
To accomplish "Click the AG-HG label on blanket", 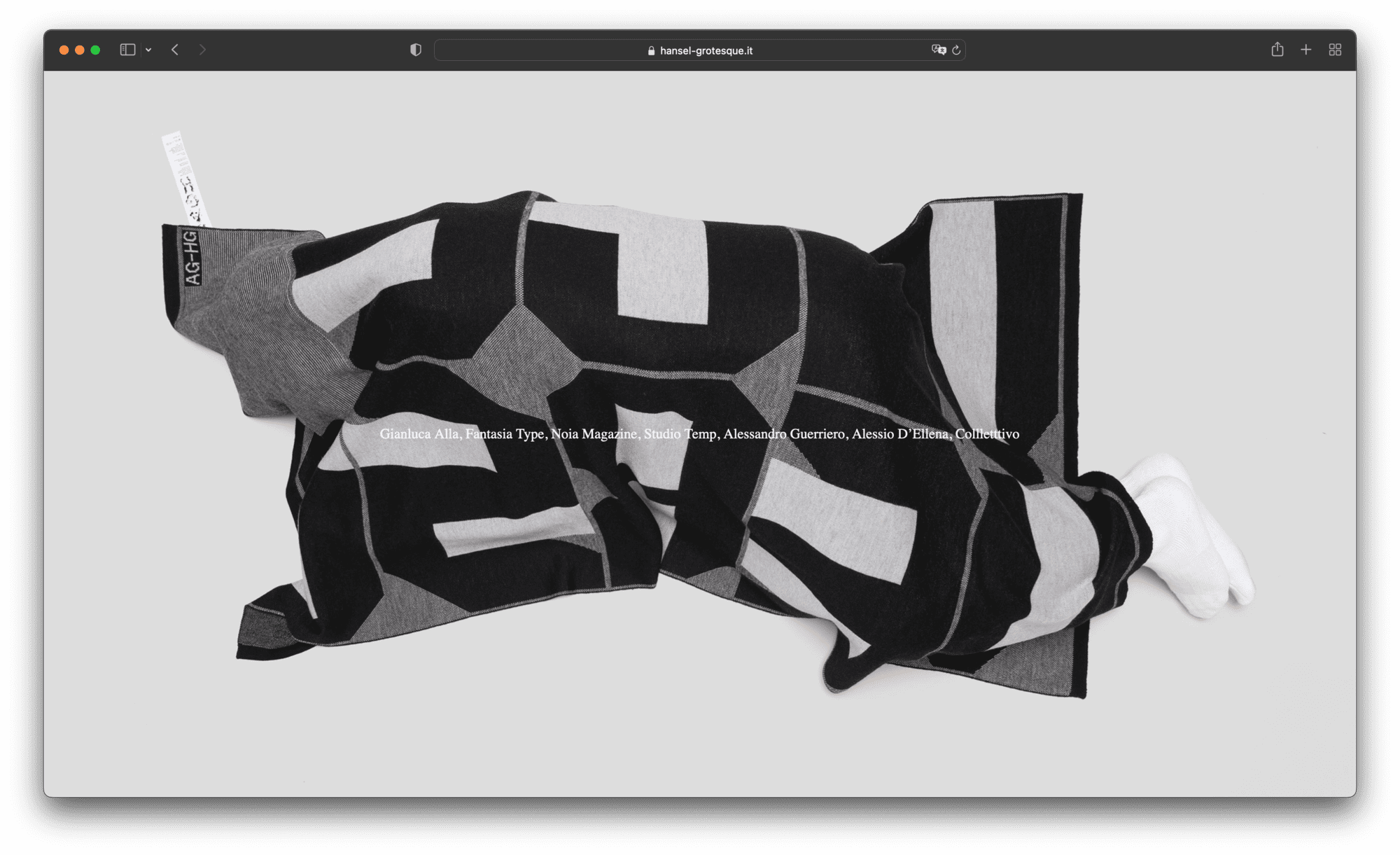I will tap(191, 258).
